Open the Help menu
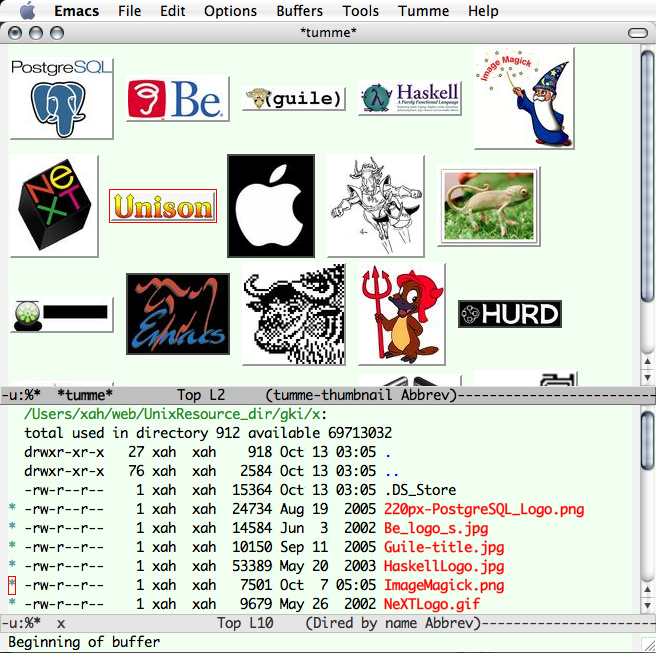Viewport: 656px width, 653px height. click(483, 11)
